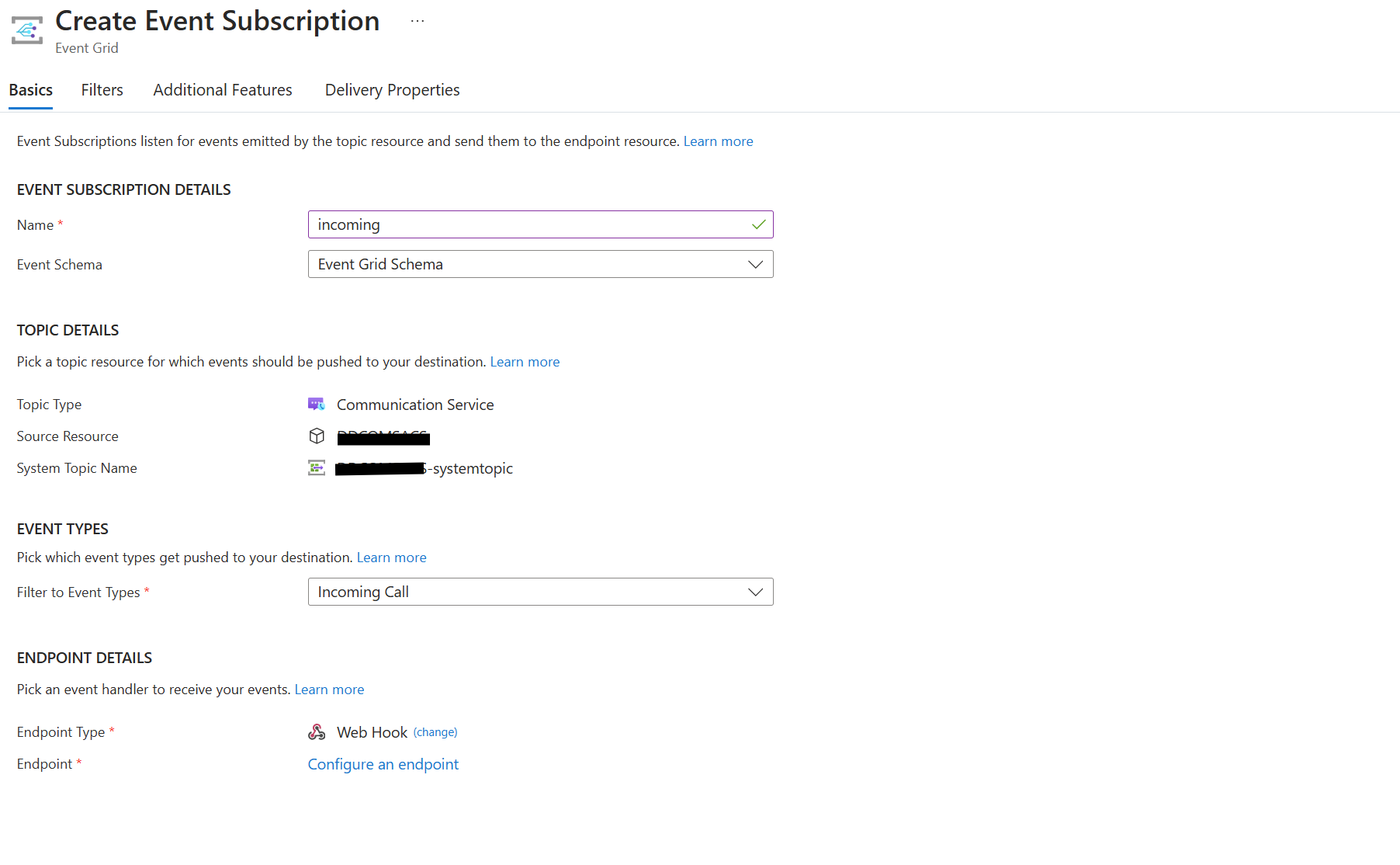Viewport: 1400px width, 865px height.
Task: Click the System Topic Name label
Action: (x=77, y=468)
